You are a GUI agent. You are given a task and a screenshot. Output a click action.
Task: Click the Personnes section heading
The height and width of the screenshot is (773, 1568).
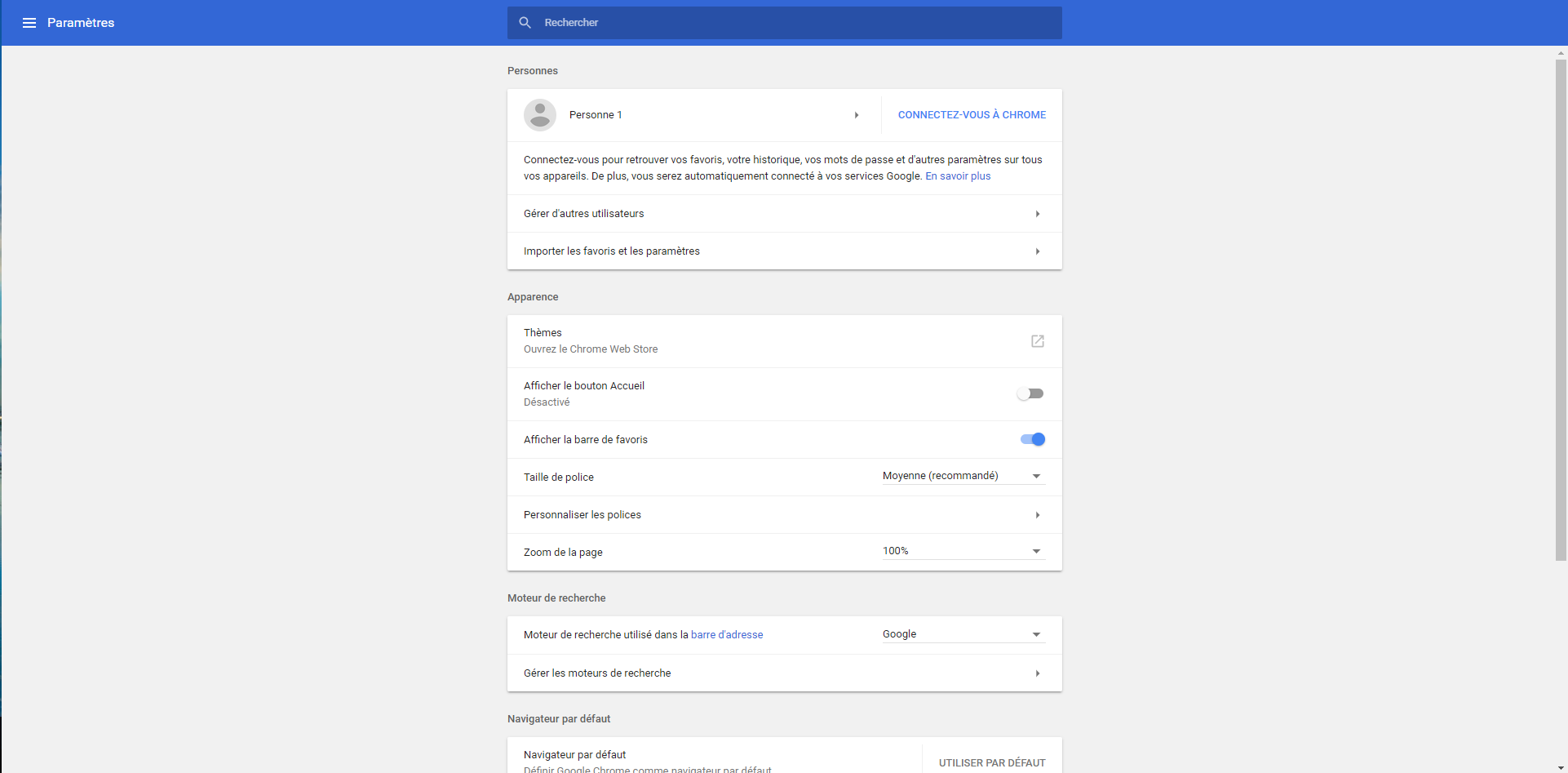coord(533,71)
